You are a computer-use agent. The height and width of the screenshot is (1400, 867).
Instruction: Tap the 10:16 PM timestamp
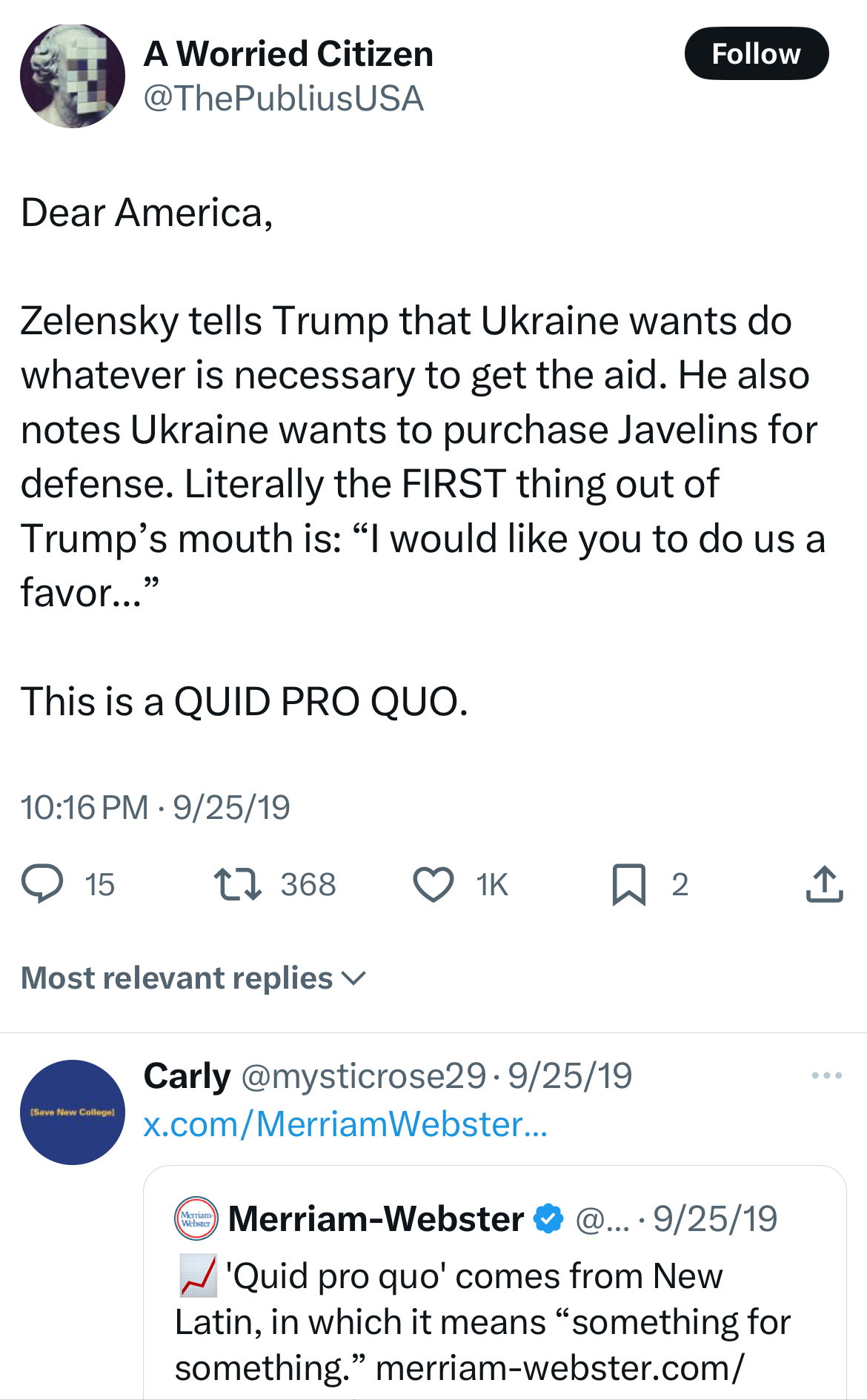coord(84,807)
